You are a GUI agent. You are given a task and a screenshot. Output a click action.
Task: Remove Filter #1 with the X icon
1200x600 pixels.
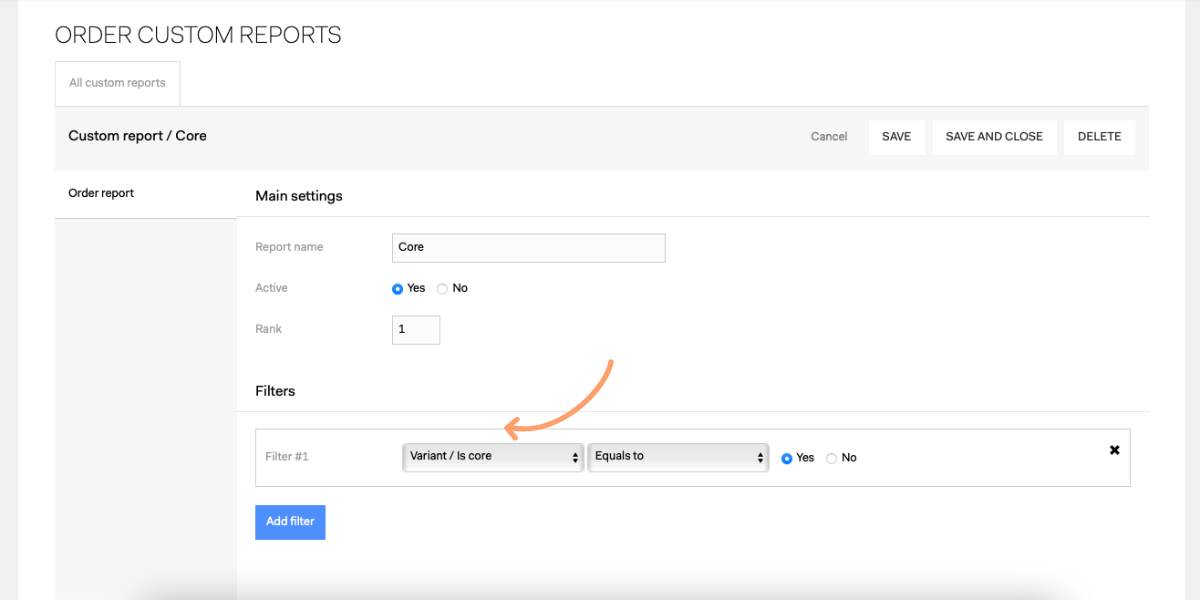click(1114, 450)
